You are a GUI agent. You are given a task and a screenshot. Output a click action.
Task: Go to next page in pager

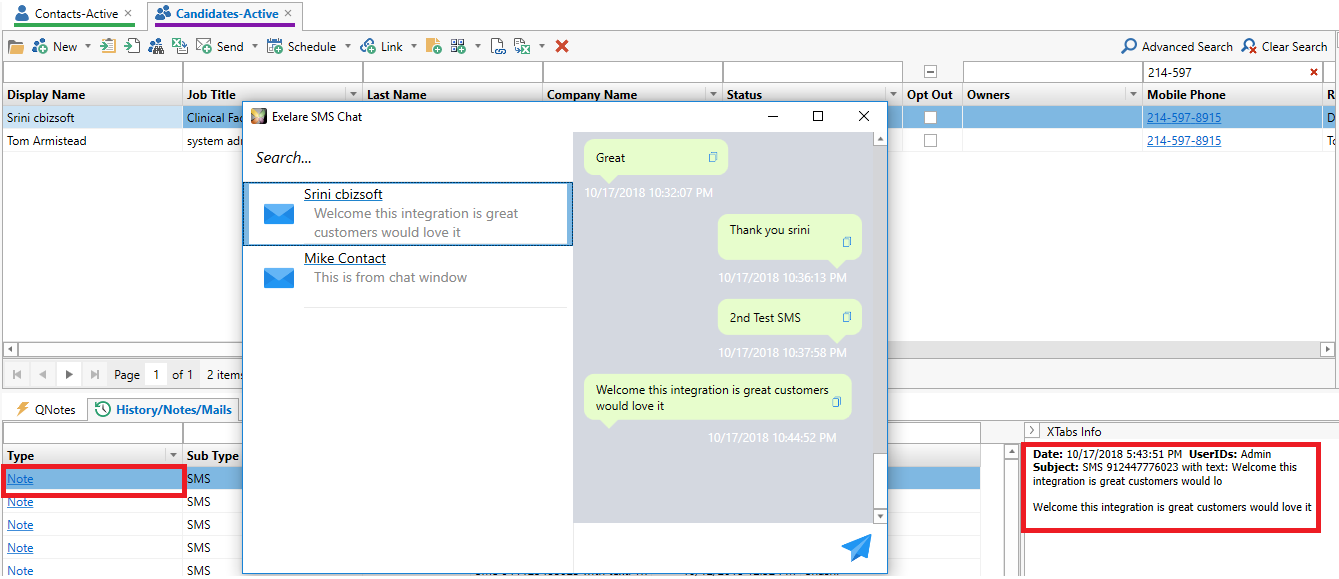pyautogui.click(x=69, y=374)
